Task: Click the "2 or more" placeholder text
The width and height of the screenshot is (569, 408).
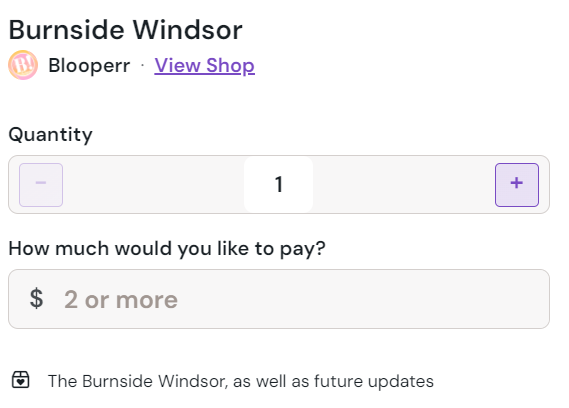Action: pos(121,300)
